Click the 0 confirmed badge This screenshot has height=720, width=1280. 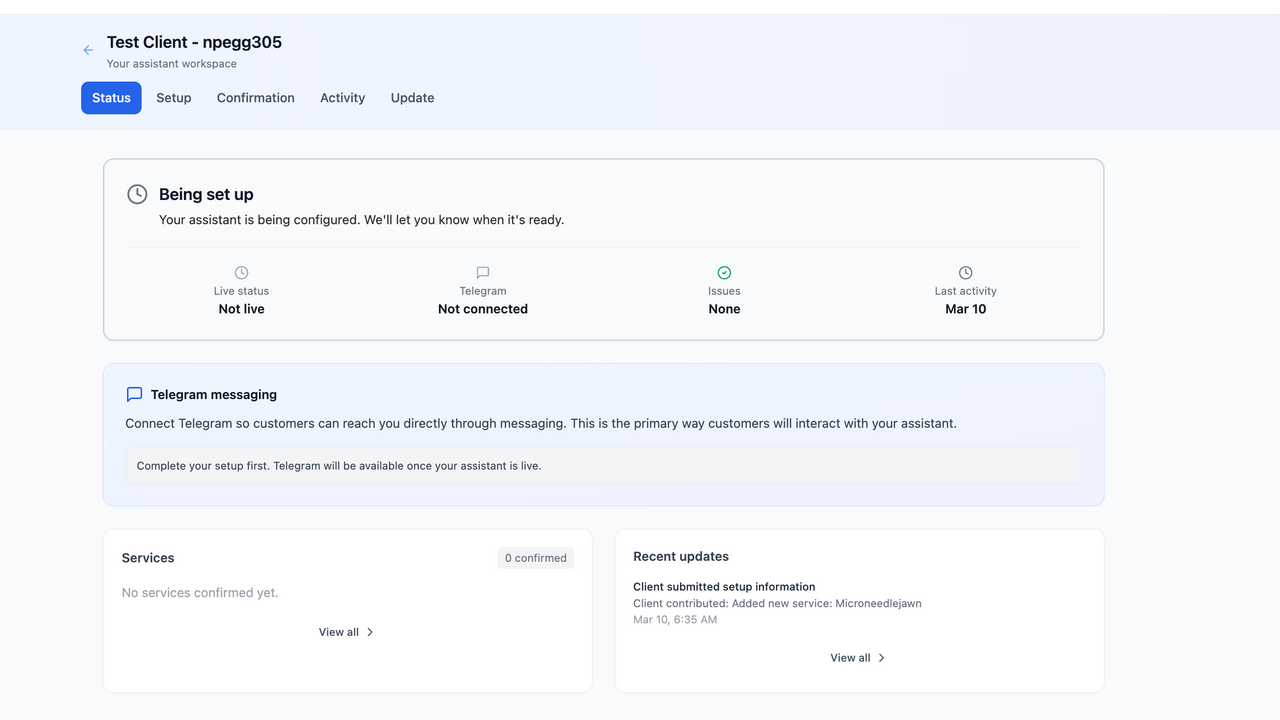pyautogui.click(x=536, y=558)
